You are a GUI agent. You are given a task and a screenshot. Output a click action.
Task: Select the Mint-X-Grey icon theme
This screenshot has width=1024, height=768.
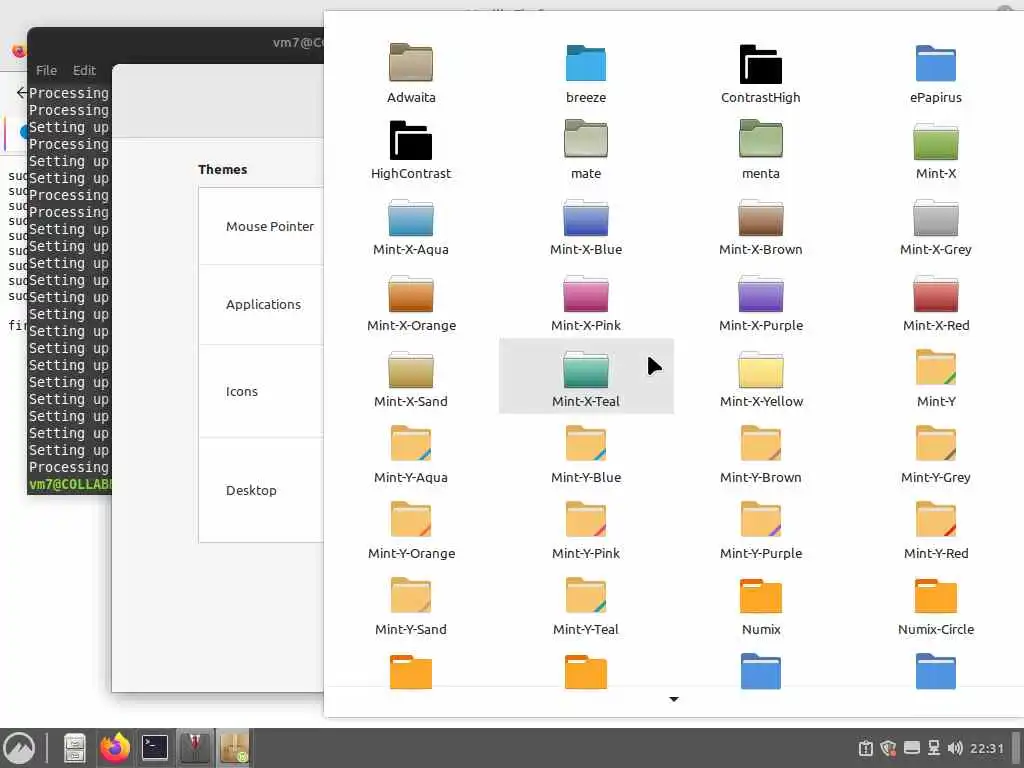point(936,225)
